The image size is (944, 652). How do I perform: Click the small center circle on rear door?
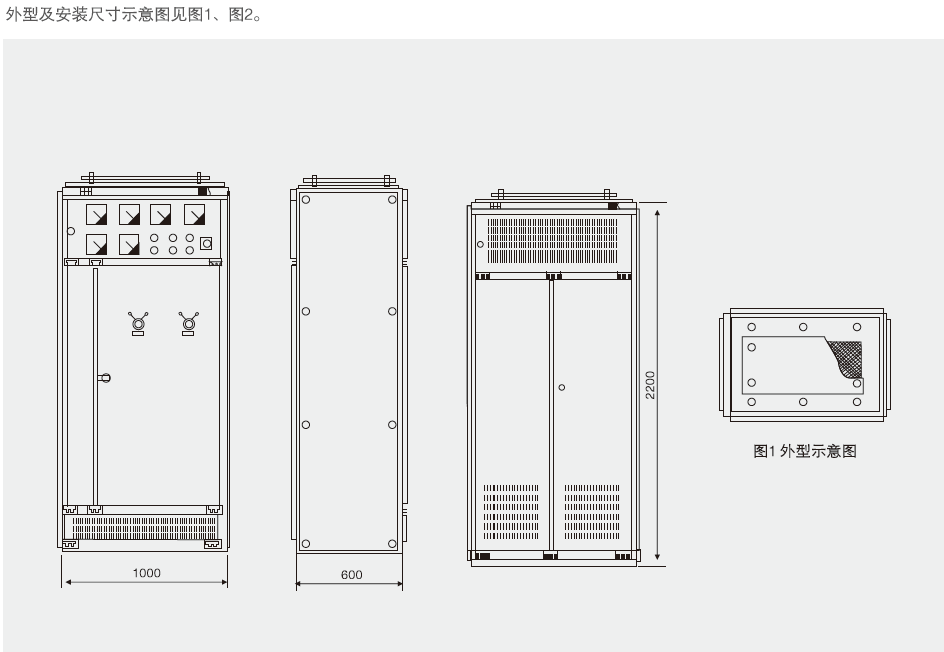tap(562, 387)
